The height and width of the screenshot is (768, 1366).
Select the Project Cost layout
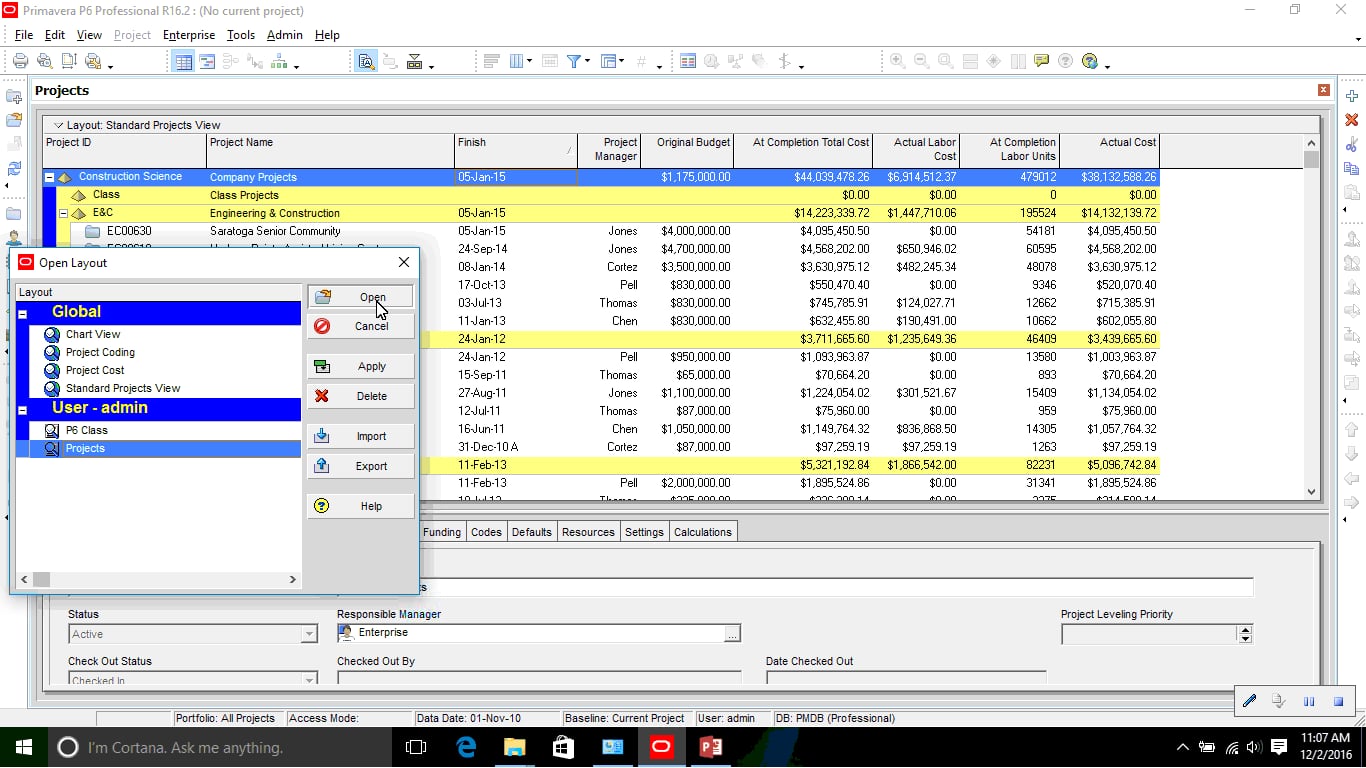[95, 370]
